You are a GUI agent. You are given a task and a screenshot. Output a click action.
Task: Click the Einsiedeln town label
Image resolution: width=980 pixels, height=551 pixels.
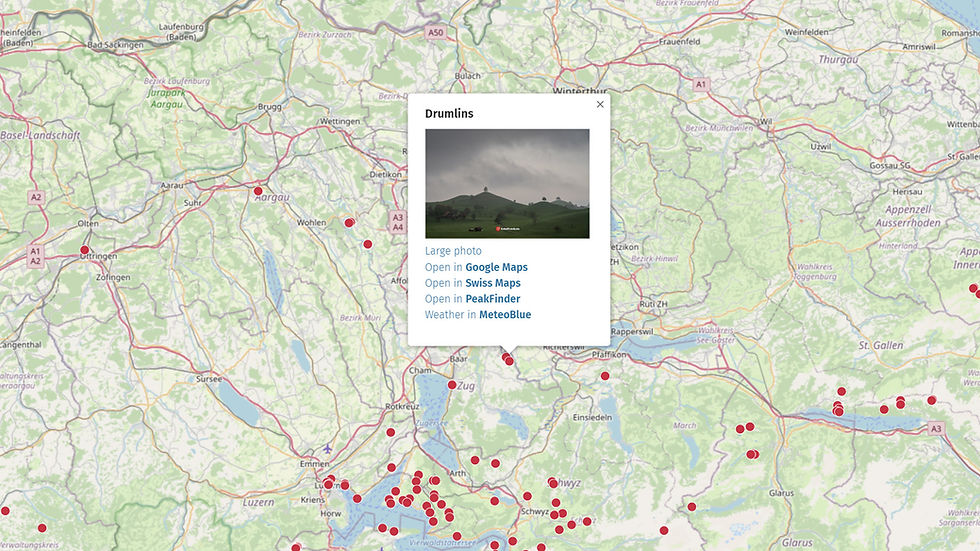point(592,417)
